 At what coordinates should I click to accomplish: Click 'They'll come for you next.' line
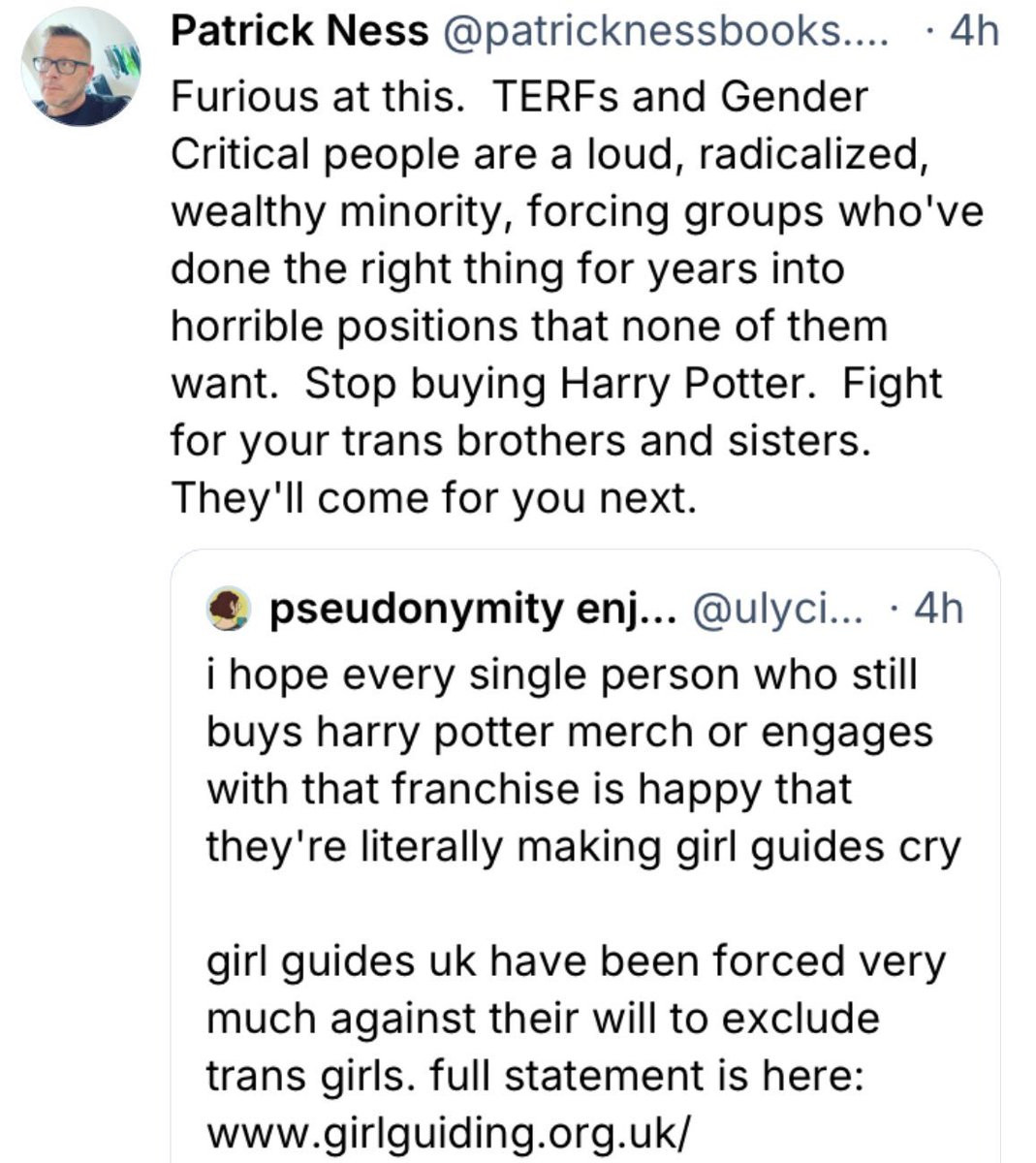433,498
